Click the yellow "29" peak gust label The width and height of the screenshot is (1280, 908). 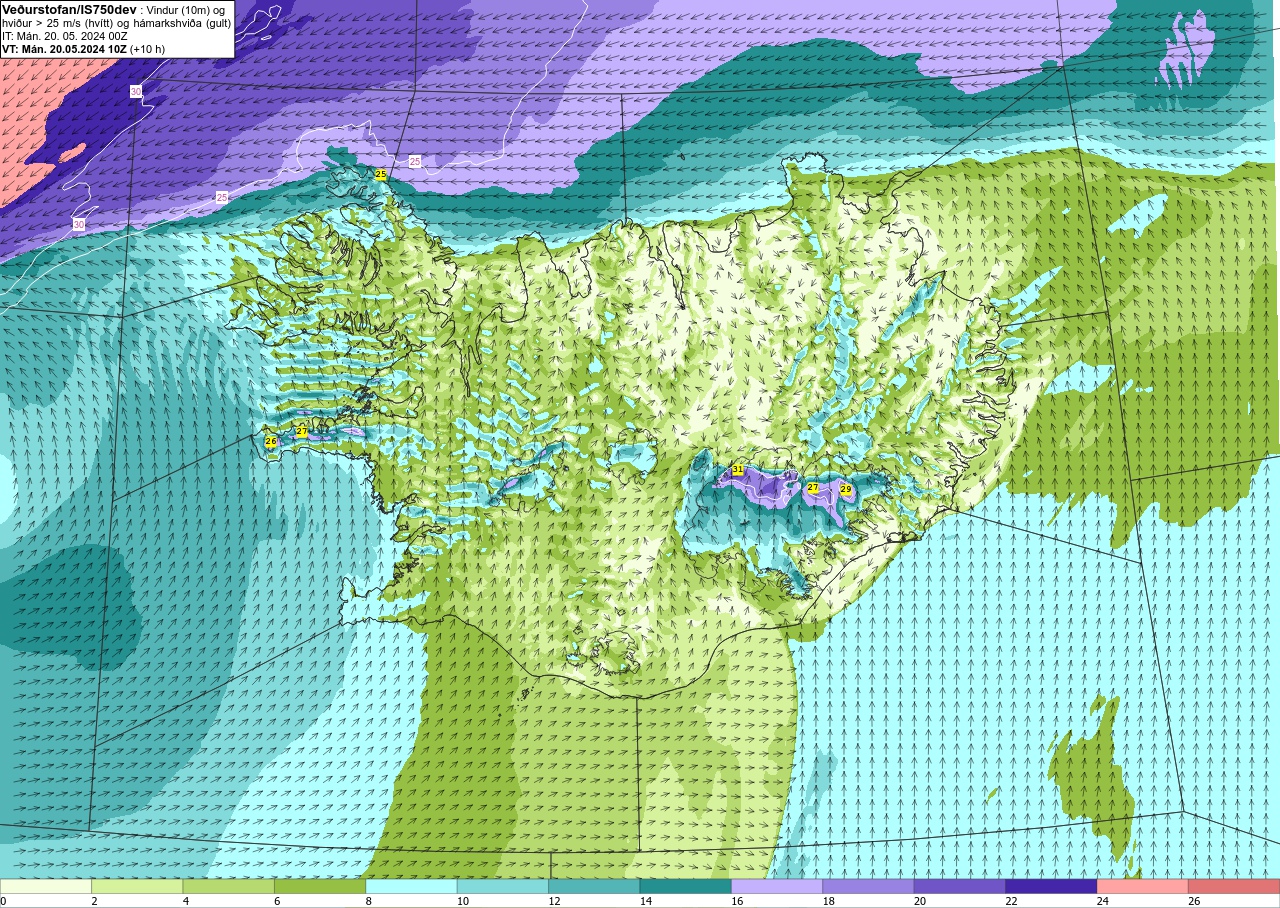tap(846, 489)
